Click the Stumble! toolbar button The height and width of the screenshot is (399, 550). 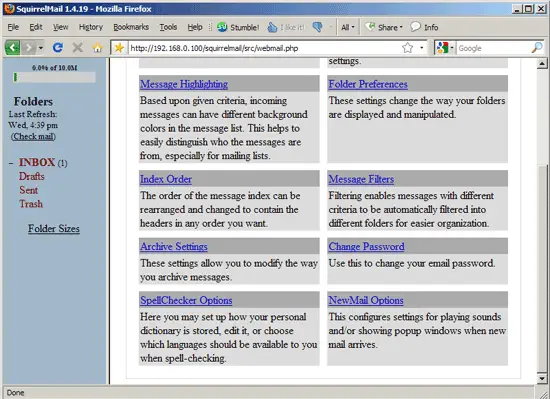click(238, 27)
